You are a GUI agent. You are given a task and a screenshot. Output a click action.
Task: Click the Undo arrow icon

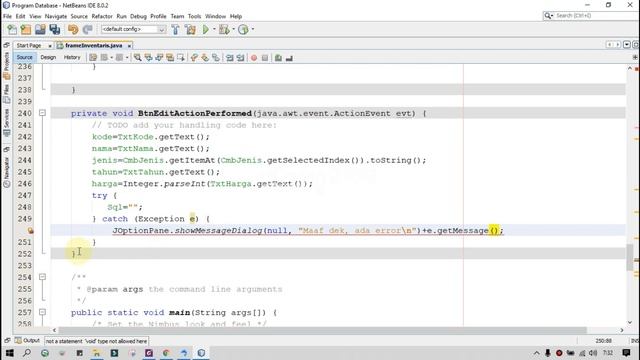coord(73,29)
